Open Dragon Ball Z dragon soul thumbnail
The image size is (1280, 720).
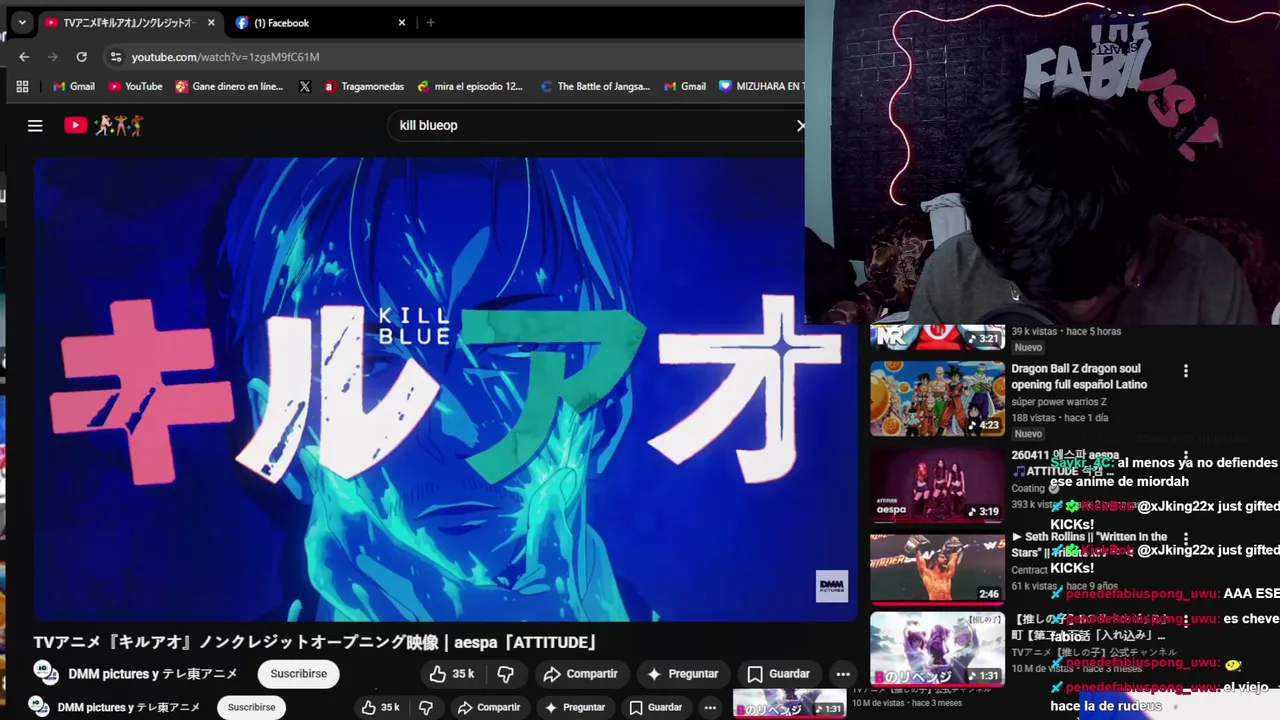coord(937,398)
